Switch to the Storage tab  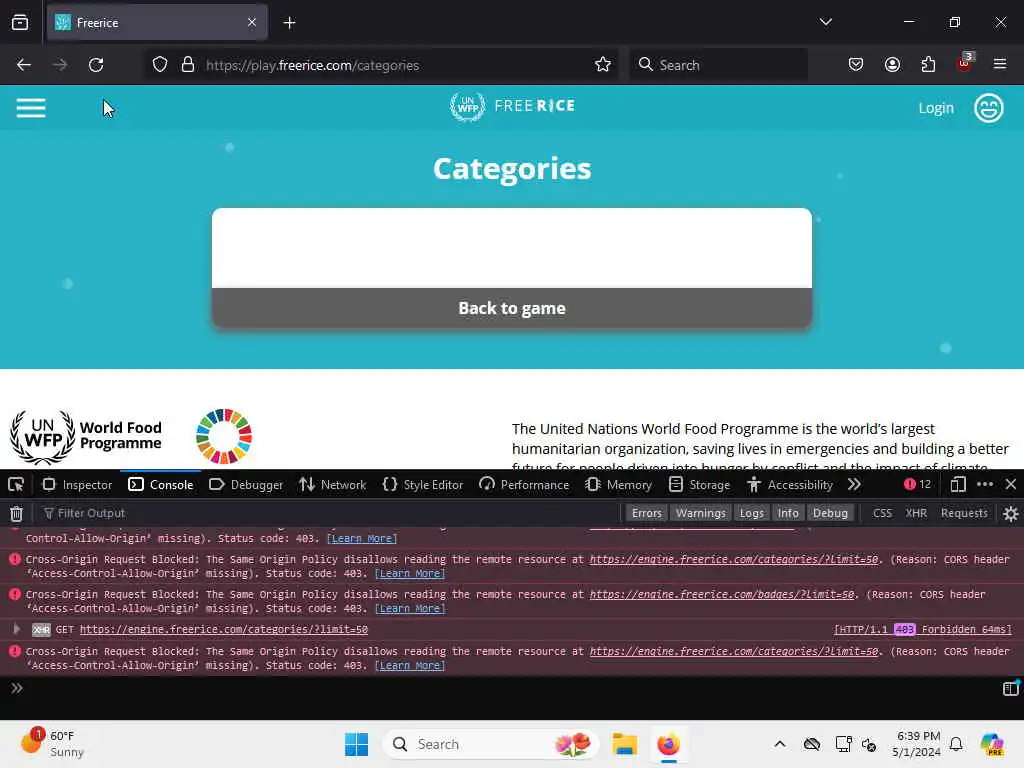click(699, 485)
